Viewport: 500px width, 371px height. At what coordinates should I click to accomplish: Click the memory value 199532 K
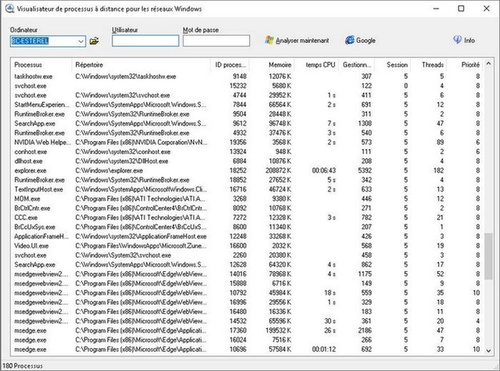(x=278, y=331)
